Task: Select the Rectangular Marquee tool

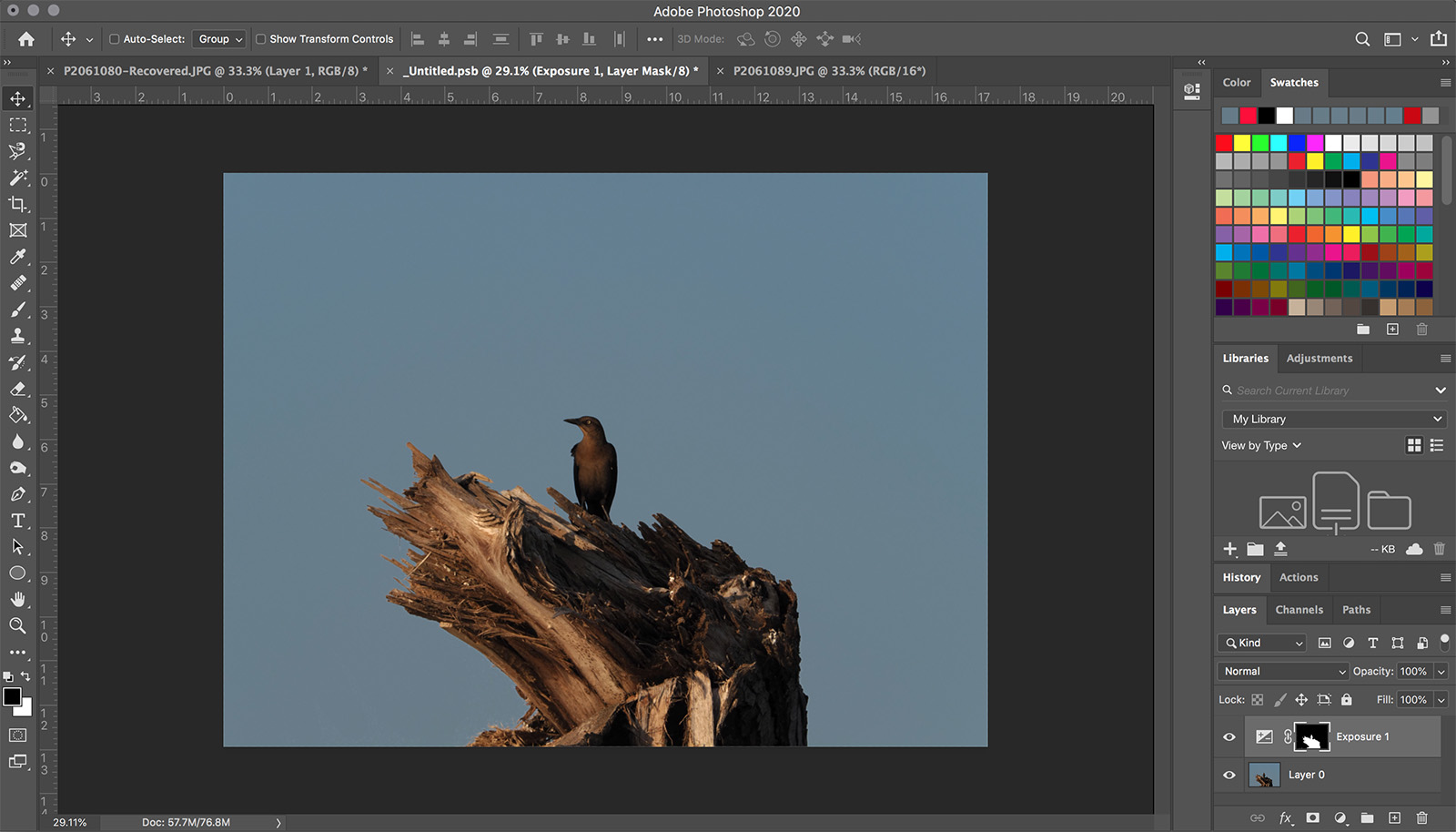Action: click(x=17, y=125)
